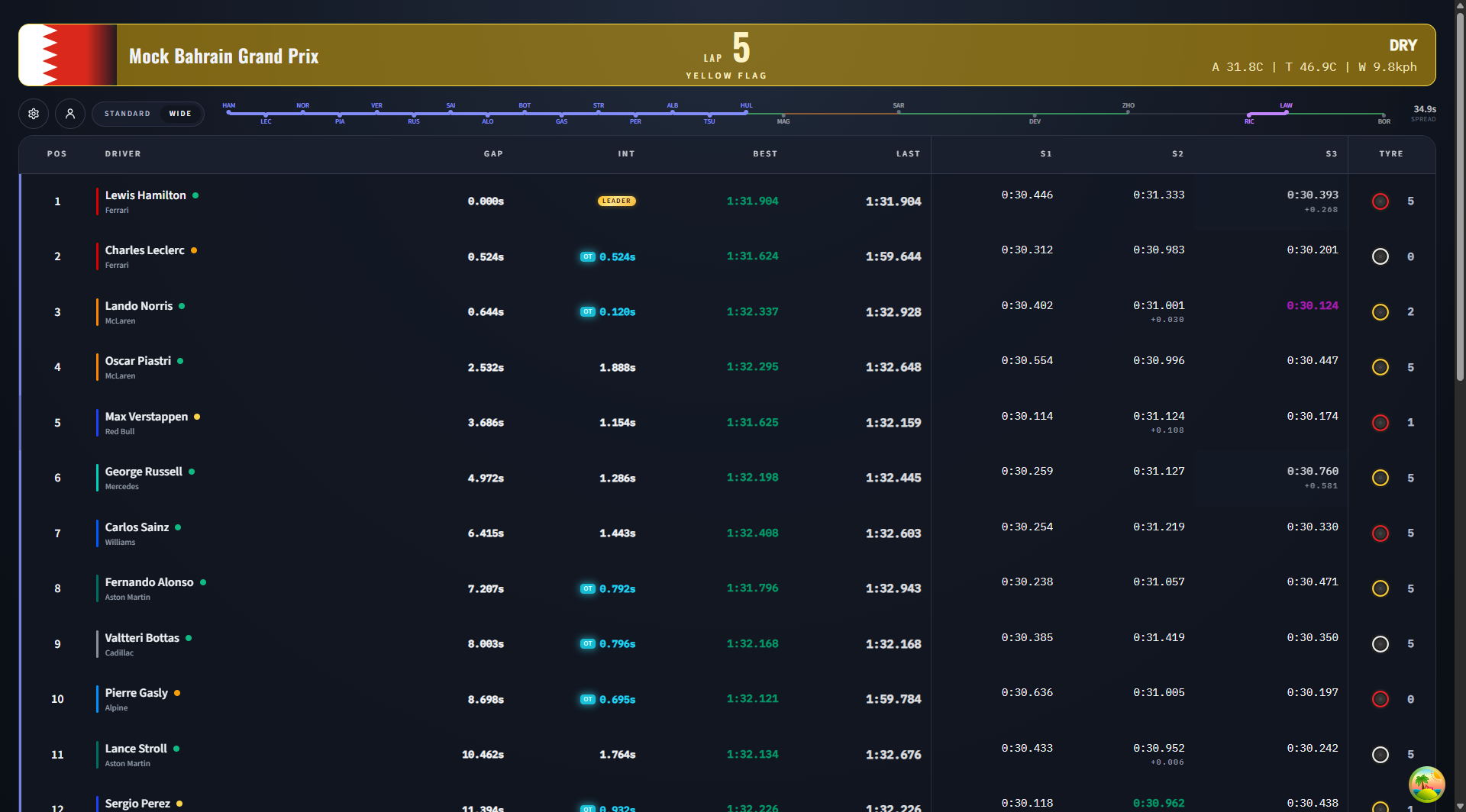The width and height of the screenshot is (1466, 812).
Task: Click Lance Stroll's hard tyre icon
Action: point(1380,755)
